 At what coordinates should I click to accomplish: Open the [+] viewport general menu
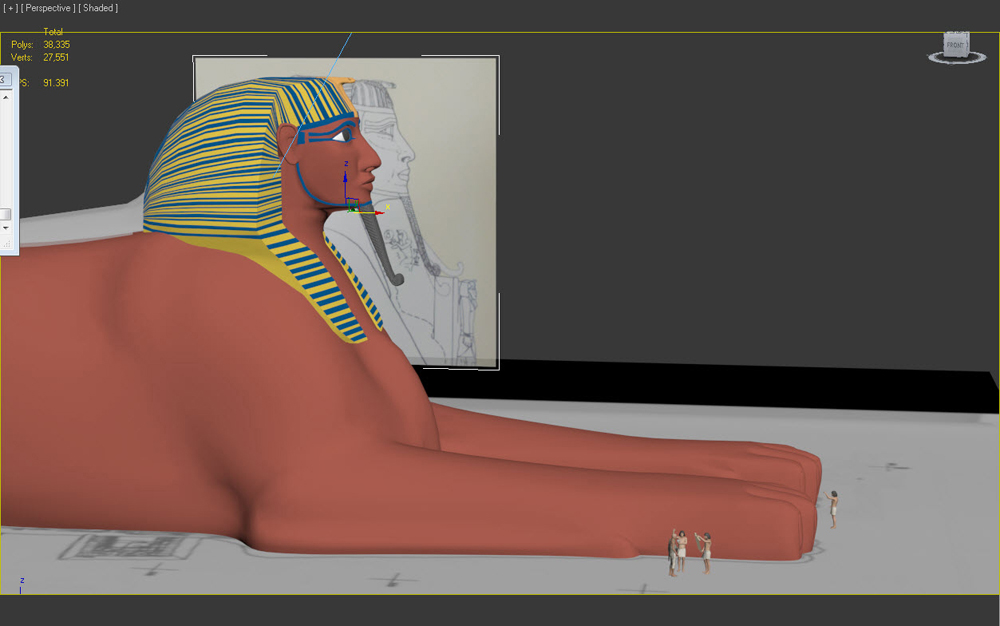pyautogui.click(x=10, y=8)
